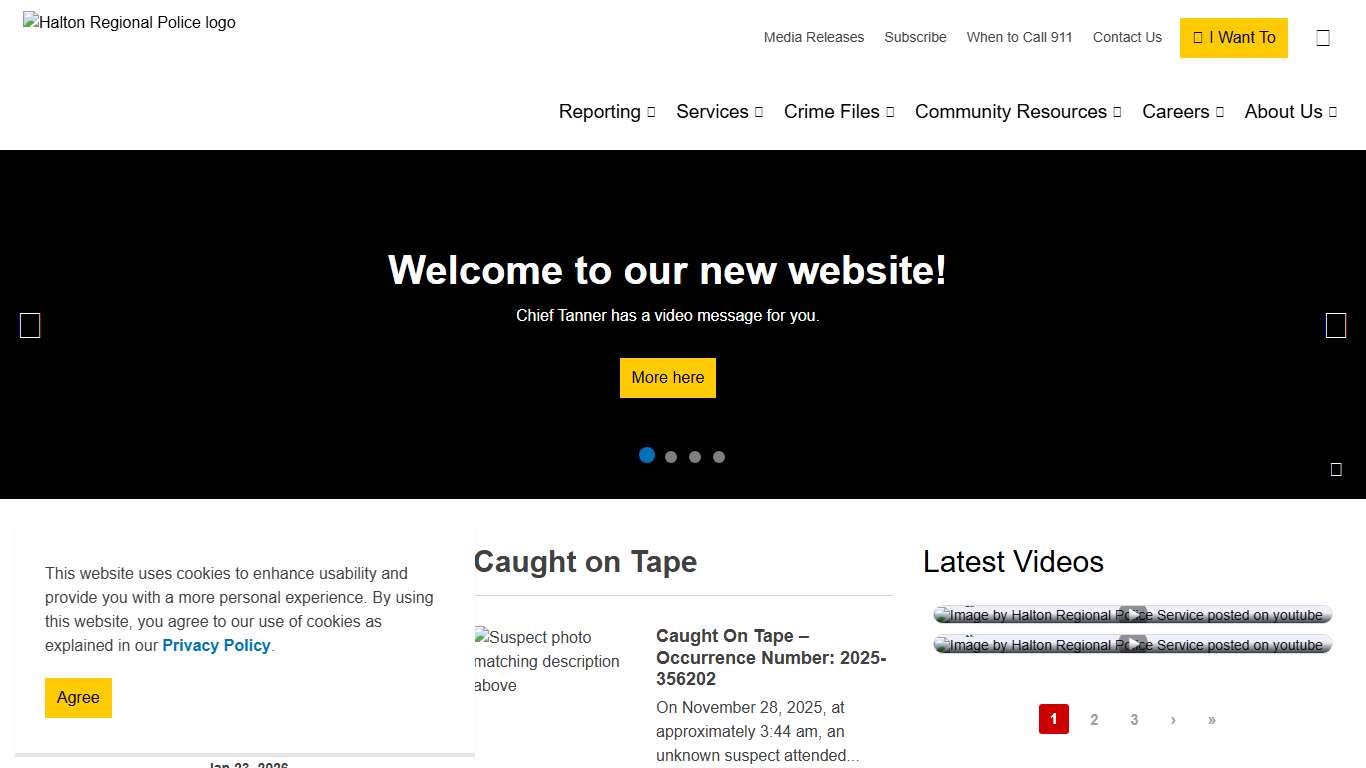Open the Privacy Policy link
1366x768 pixels.
[216, 646]
